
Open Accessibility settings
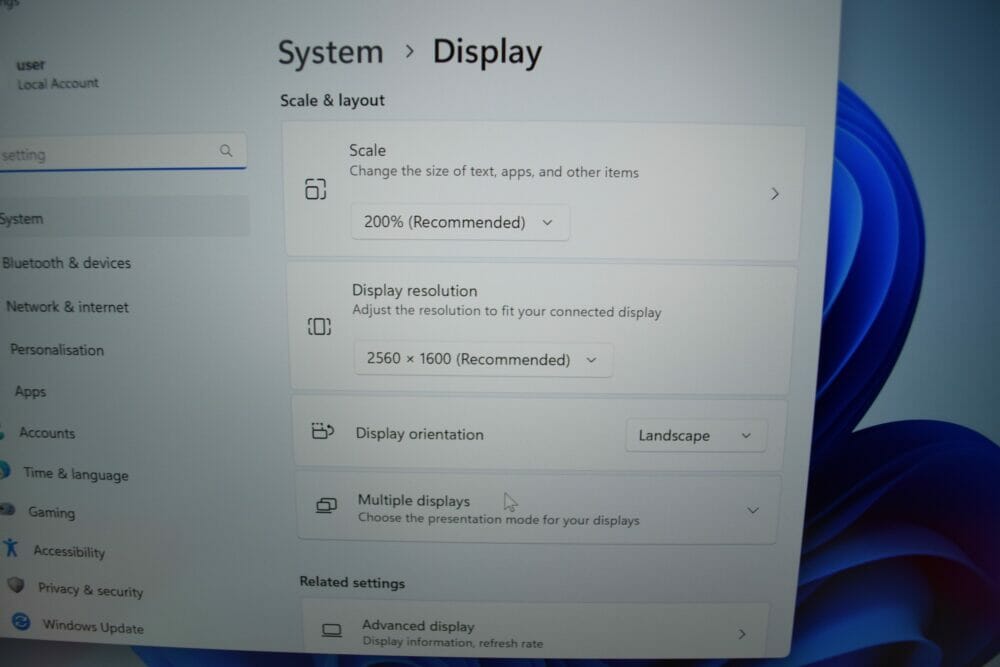pyautogui.click(x=69, y=551)
